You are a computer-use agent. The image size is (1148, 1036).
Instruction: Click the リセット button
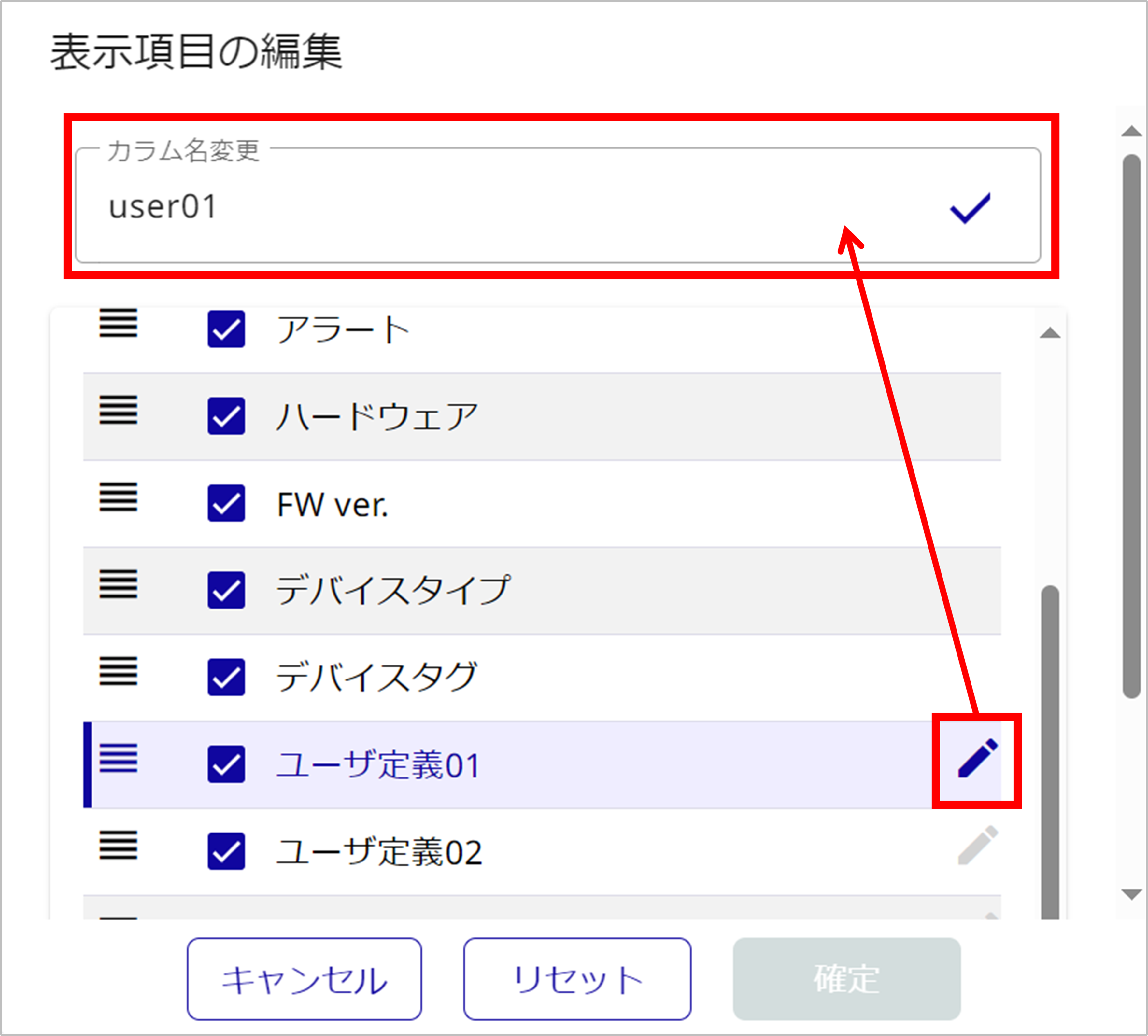click(x=577, y=979)
